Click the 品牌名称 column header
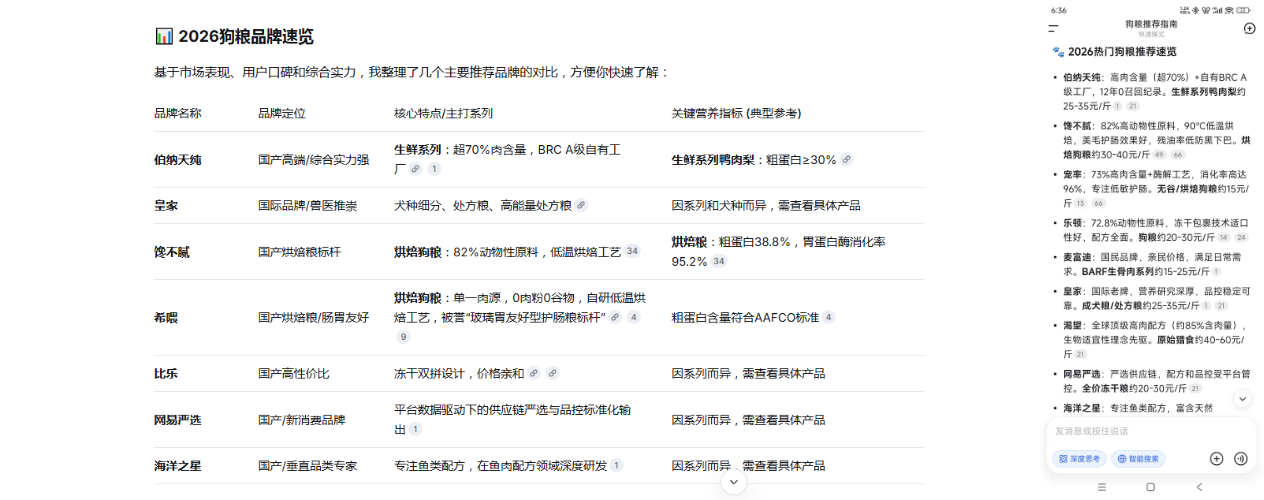 [x=178, y=113]
